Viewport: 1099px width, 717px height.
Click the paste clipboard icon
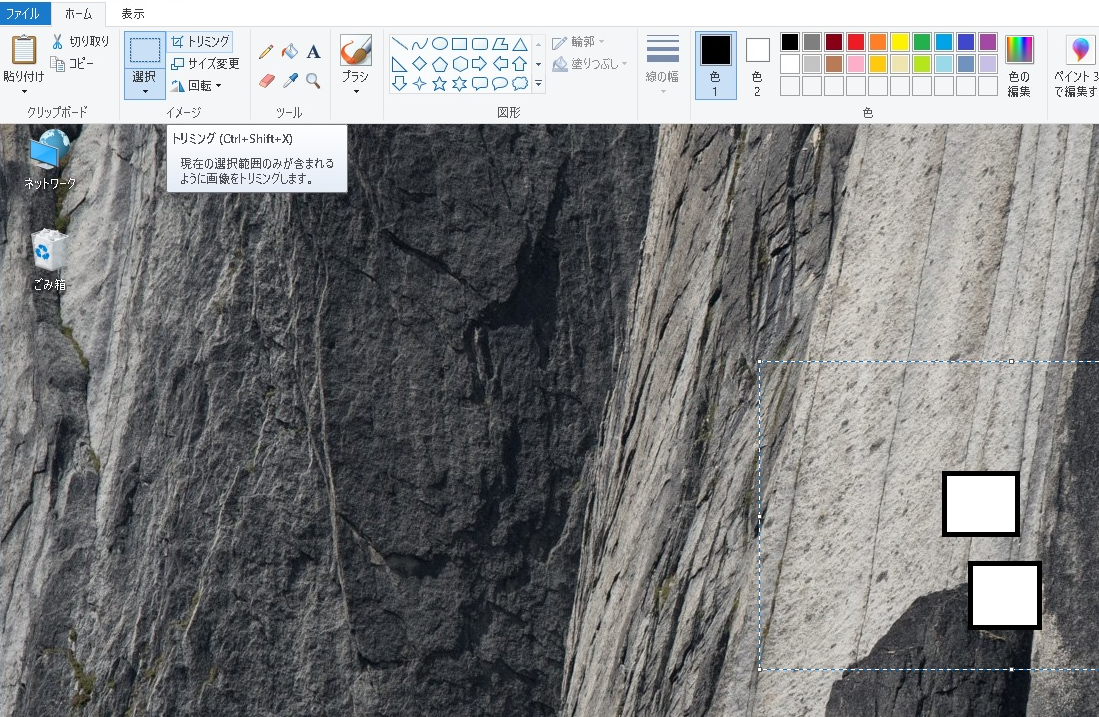point(24,50)
